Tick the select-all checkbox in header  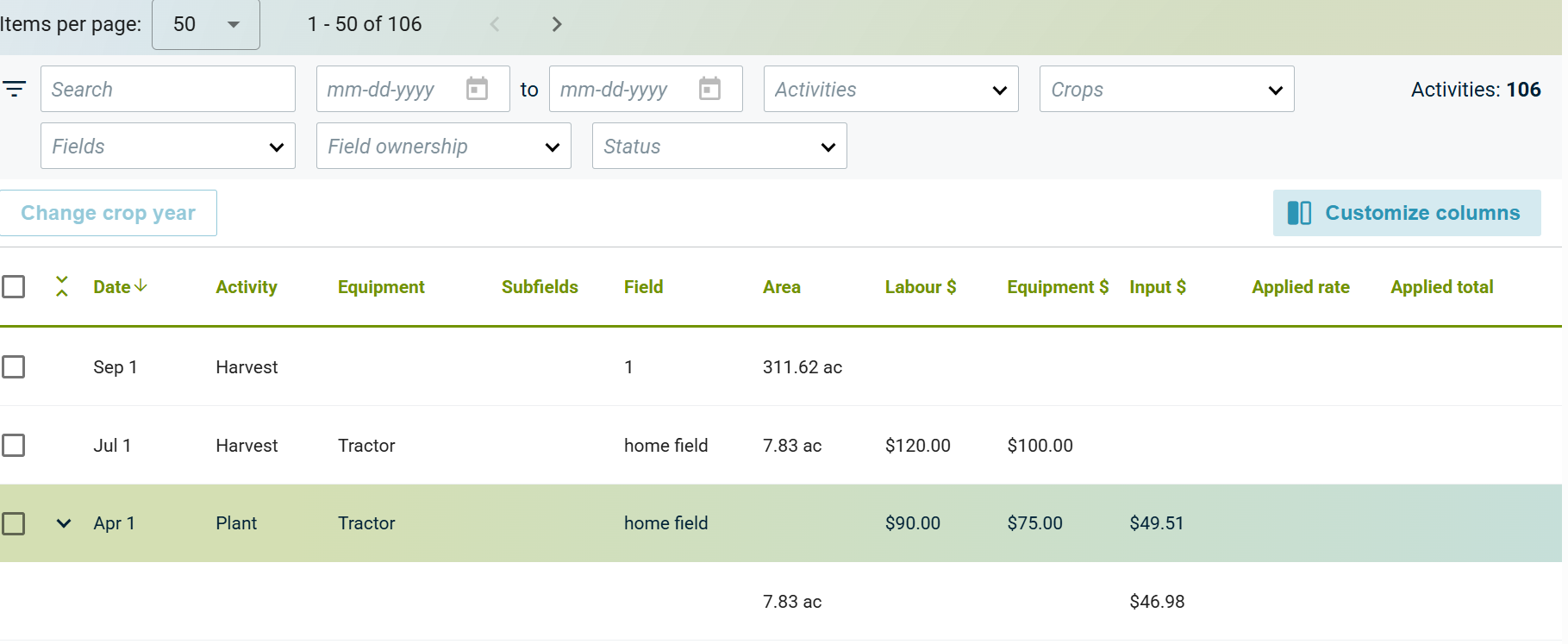pyautogui.click(x=14, y=286)
